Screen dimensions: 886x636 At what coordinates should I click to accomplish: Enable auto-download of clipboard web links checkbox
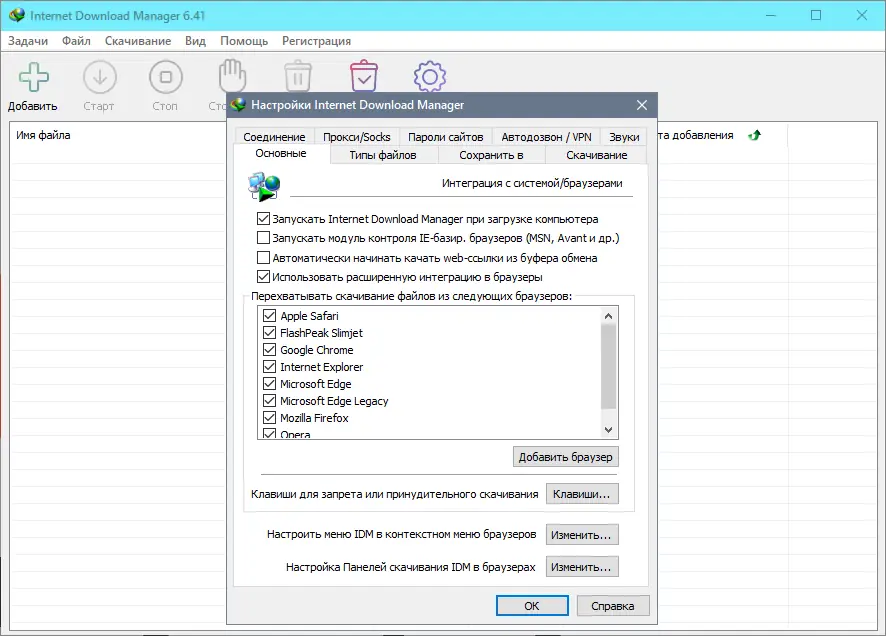click(263, 258)
